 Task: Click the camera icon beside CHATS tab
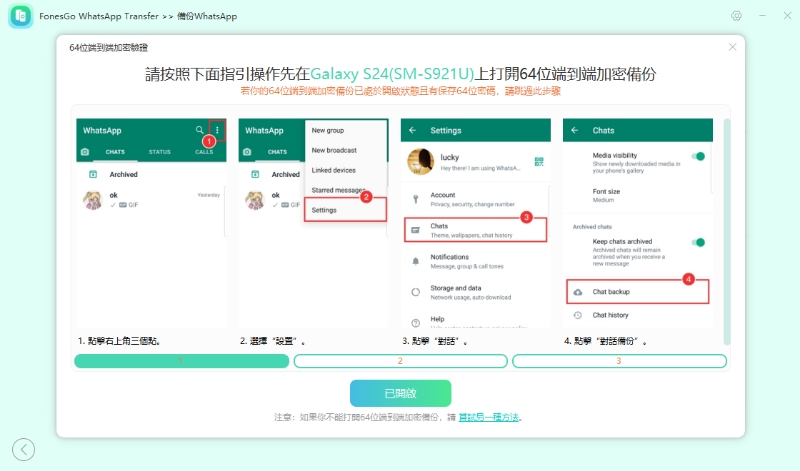[x=85, y=152]
